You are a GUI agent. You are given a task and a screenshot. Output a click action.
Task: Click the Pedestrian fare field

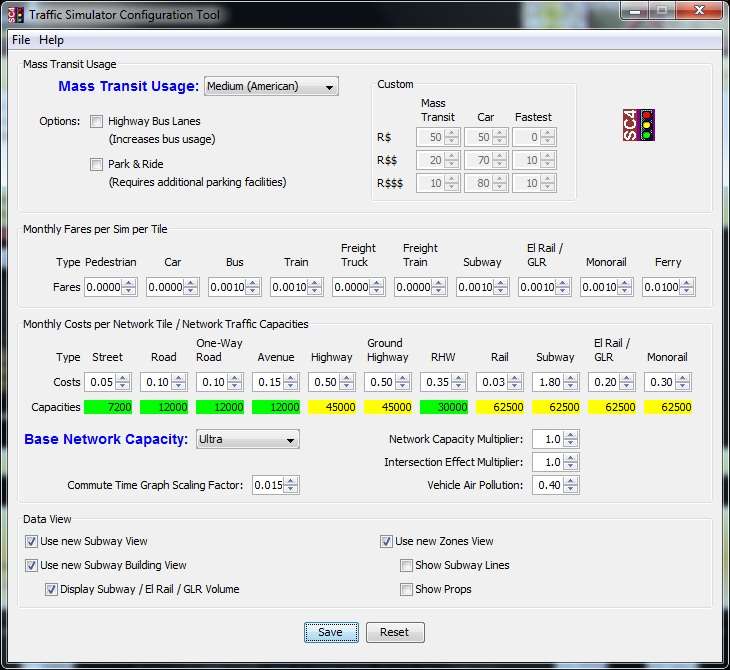pos(103,287)
